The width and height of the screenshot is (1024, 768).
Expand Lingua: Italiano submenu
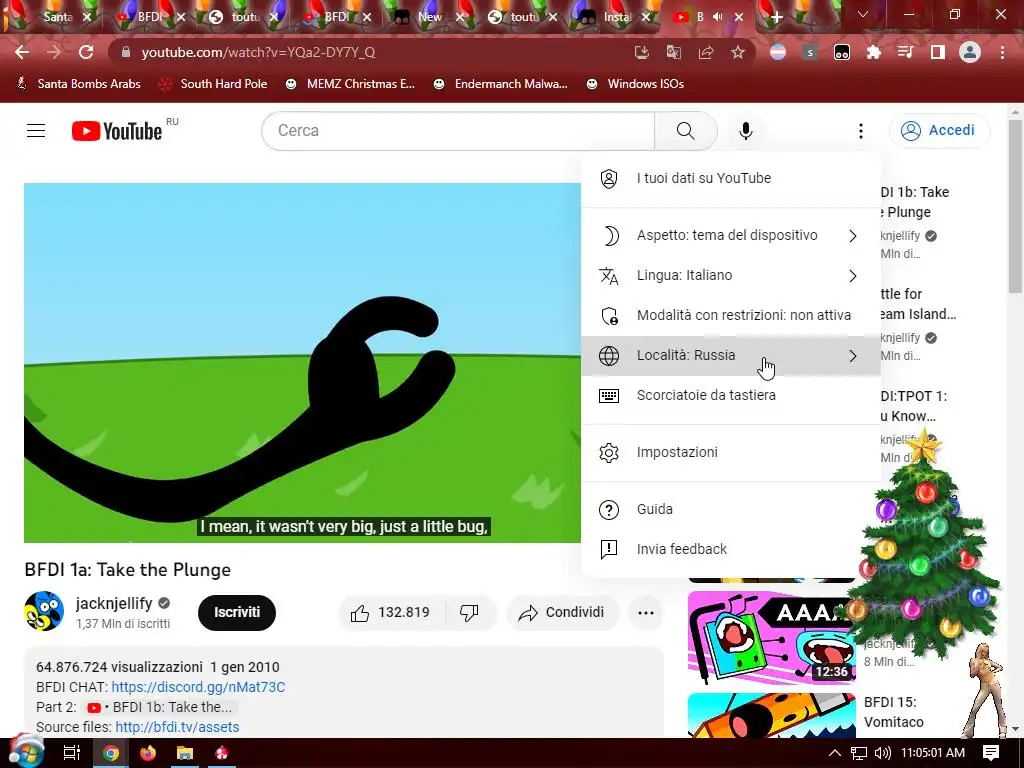click(x=731, y=276)
